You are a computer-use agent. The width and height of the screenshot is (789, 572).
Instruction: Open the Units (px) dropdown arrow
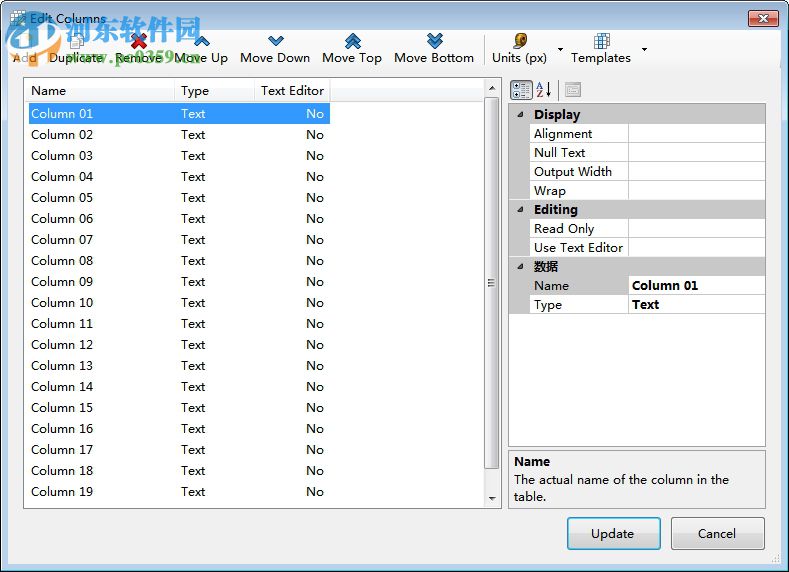pos(560,49)
